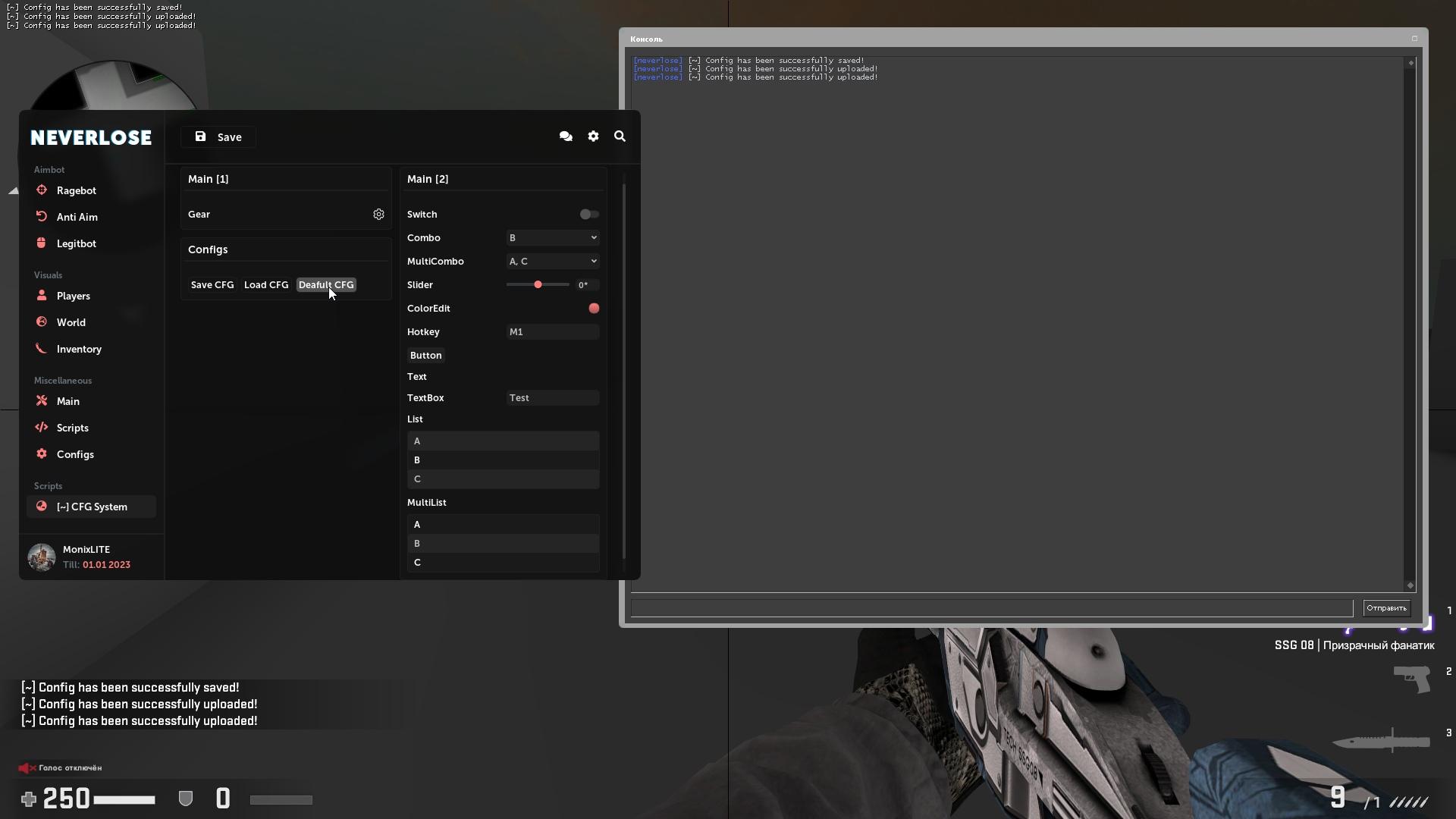Viewport: 1456px width, 819px height.
Task: Open the Inventory knife icon
Action: (42, 349)
